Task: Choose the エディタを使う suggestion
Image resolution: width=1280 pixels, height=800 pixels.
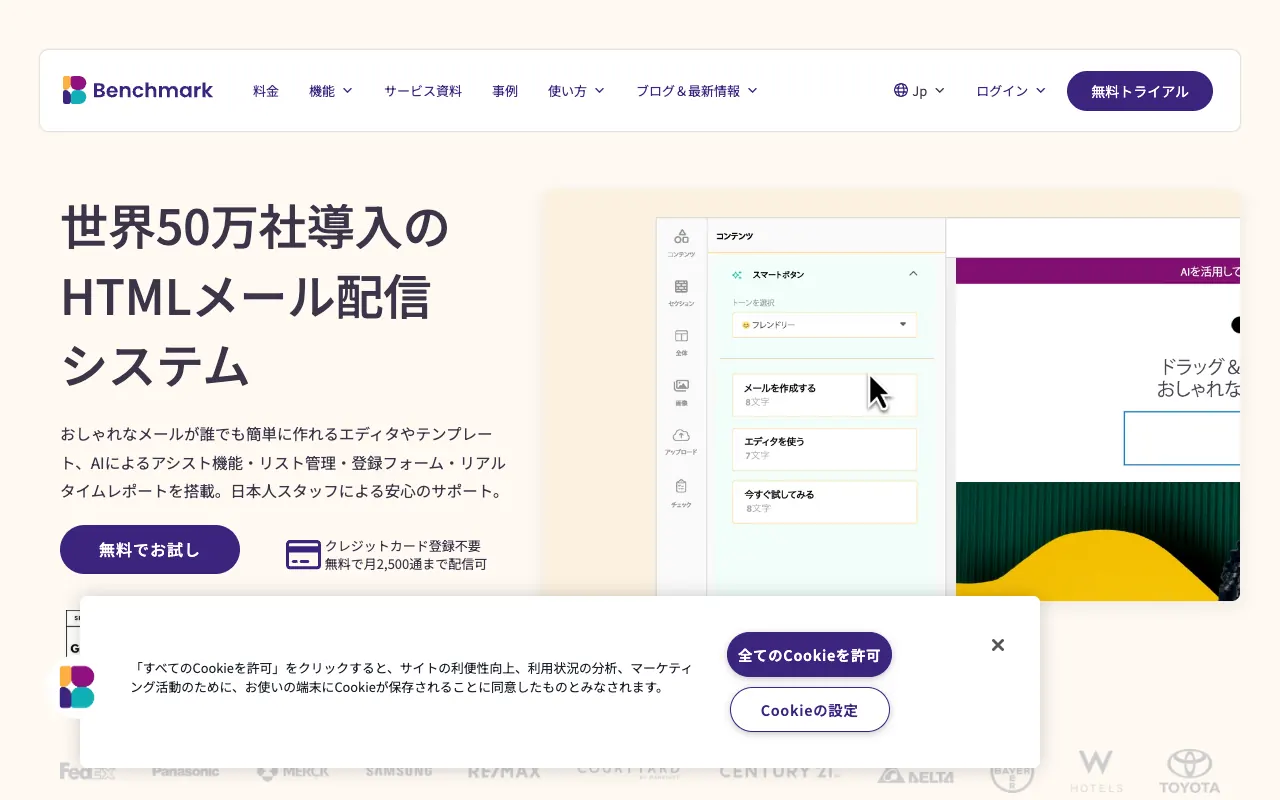Action: coord(824,449)
